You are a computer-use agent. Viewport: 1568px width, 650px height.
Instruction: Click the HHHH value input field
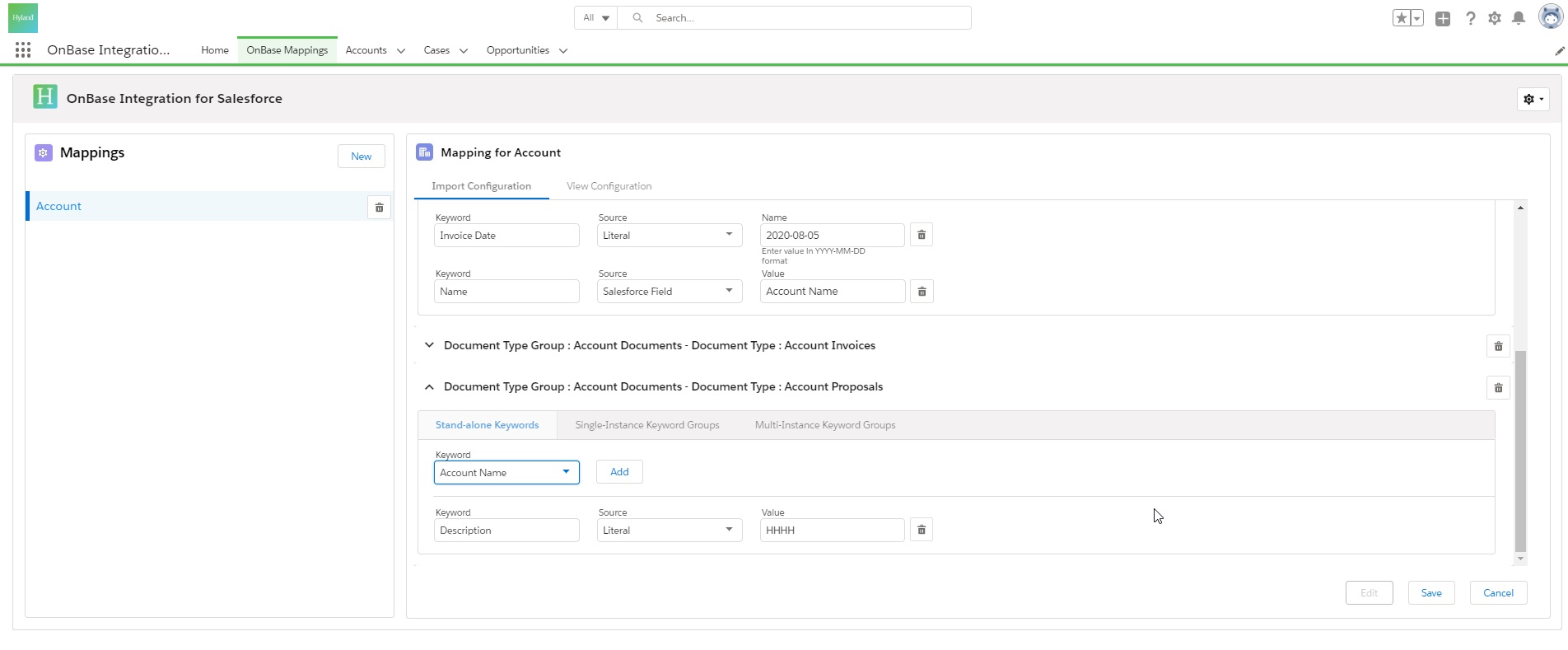coord(832,531)
